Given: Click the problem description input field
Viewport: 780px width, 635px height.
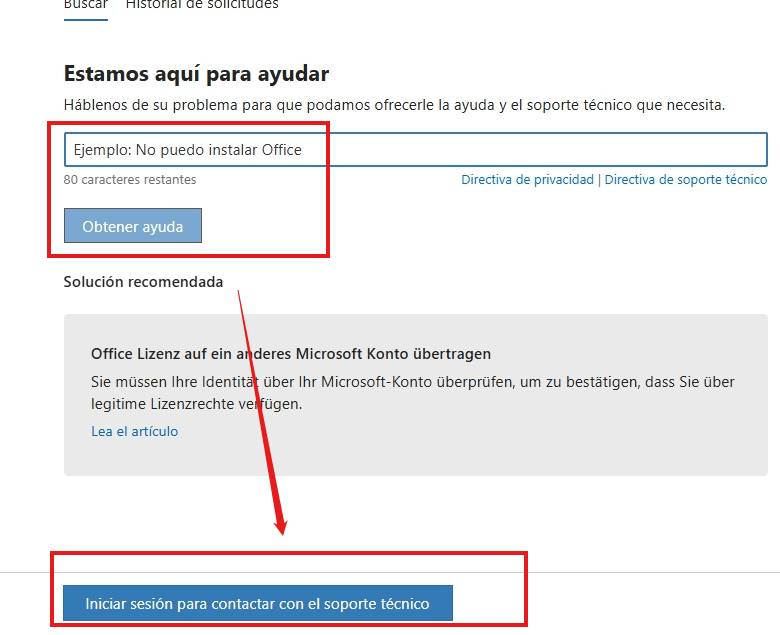Looking at the screenshot, I should (415, 150).
